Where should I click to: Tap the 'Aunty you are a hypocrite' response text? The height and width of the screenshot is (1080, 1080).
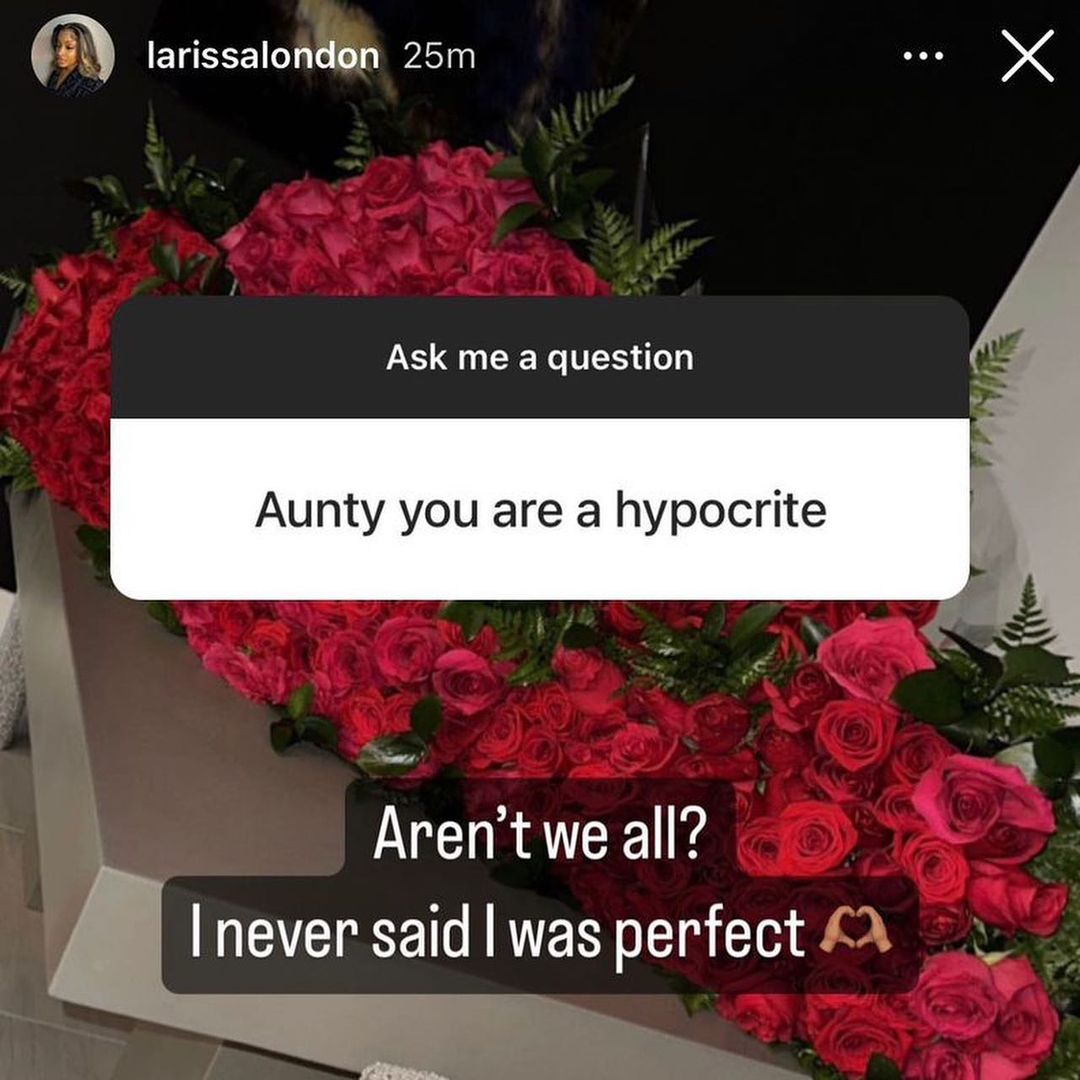pos(541,511)
